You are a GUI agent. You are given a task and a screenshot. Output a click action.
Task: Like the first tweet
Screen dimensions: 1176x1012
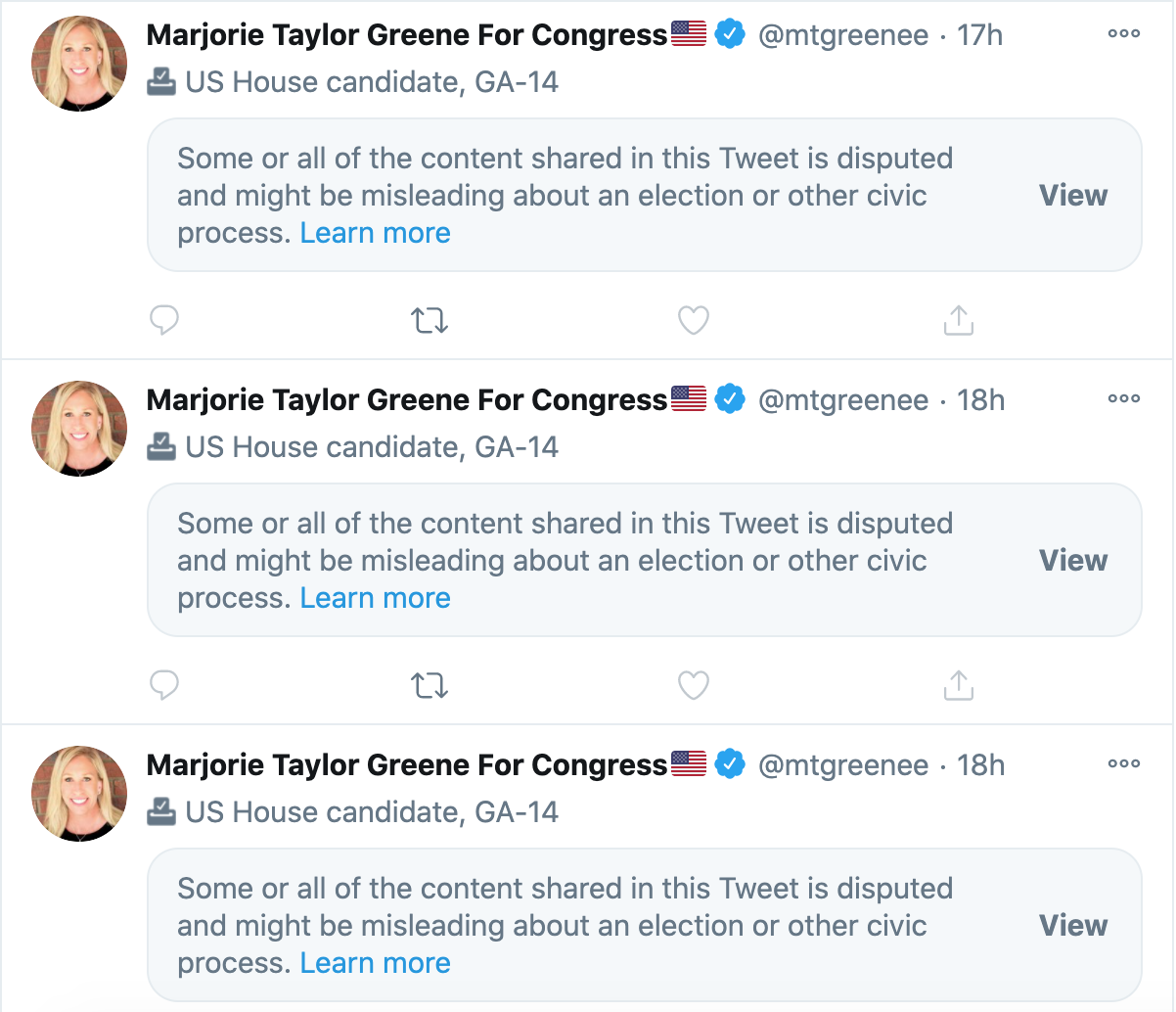693,320
